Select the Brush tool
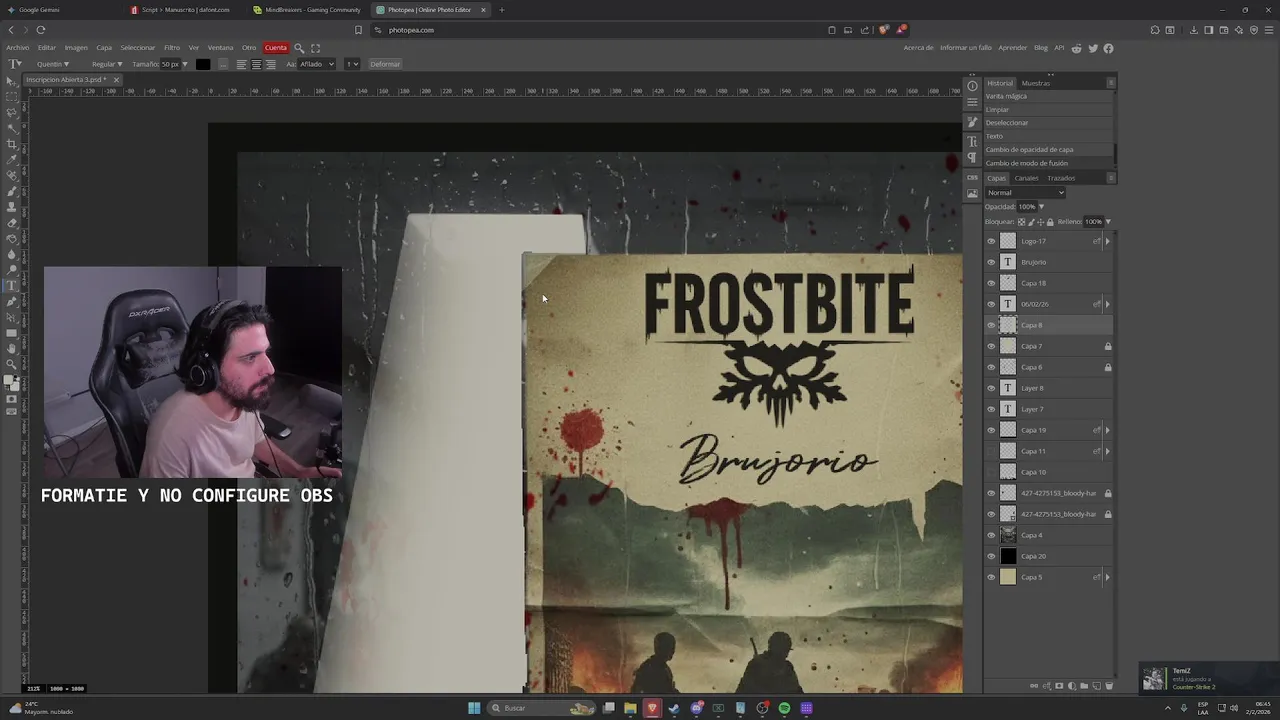The image size is (1280, 720). 12,191
